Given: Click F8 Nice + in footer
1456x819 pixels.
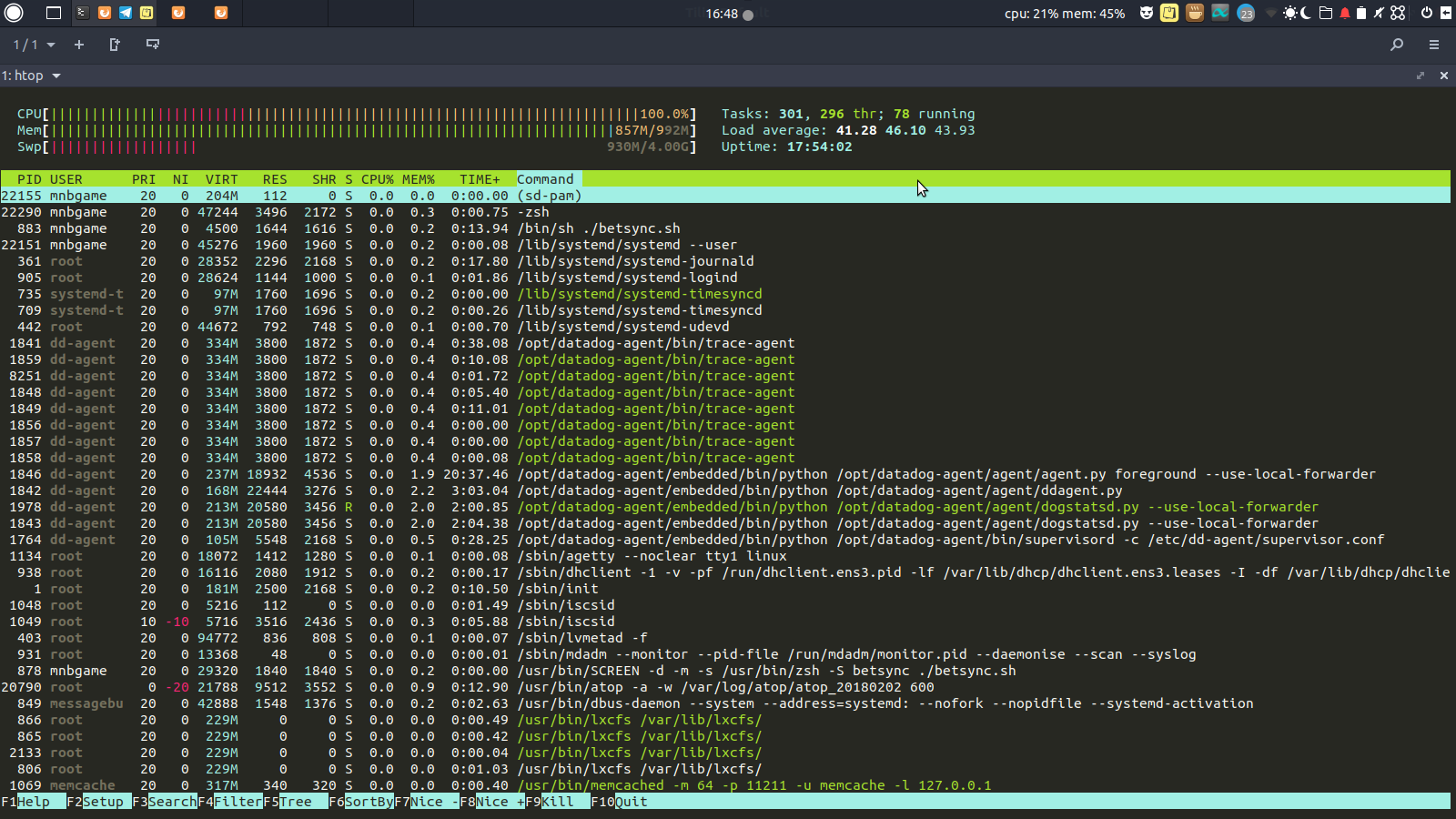Looking at the screenshot, I should 492,802.
